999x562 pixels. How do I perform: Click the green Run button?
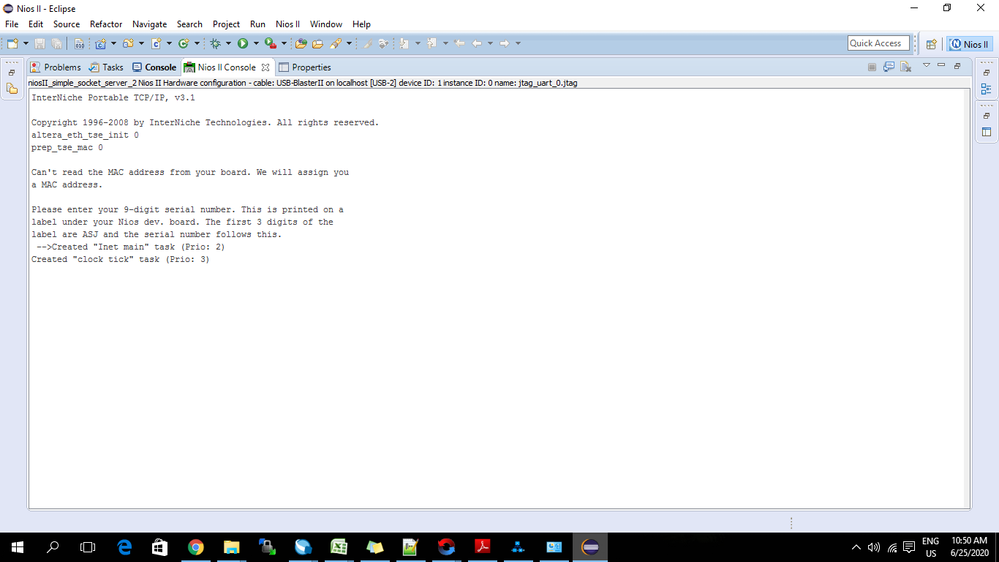tap(243, 43)
